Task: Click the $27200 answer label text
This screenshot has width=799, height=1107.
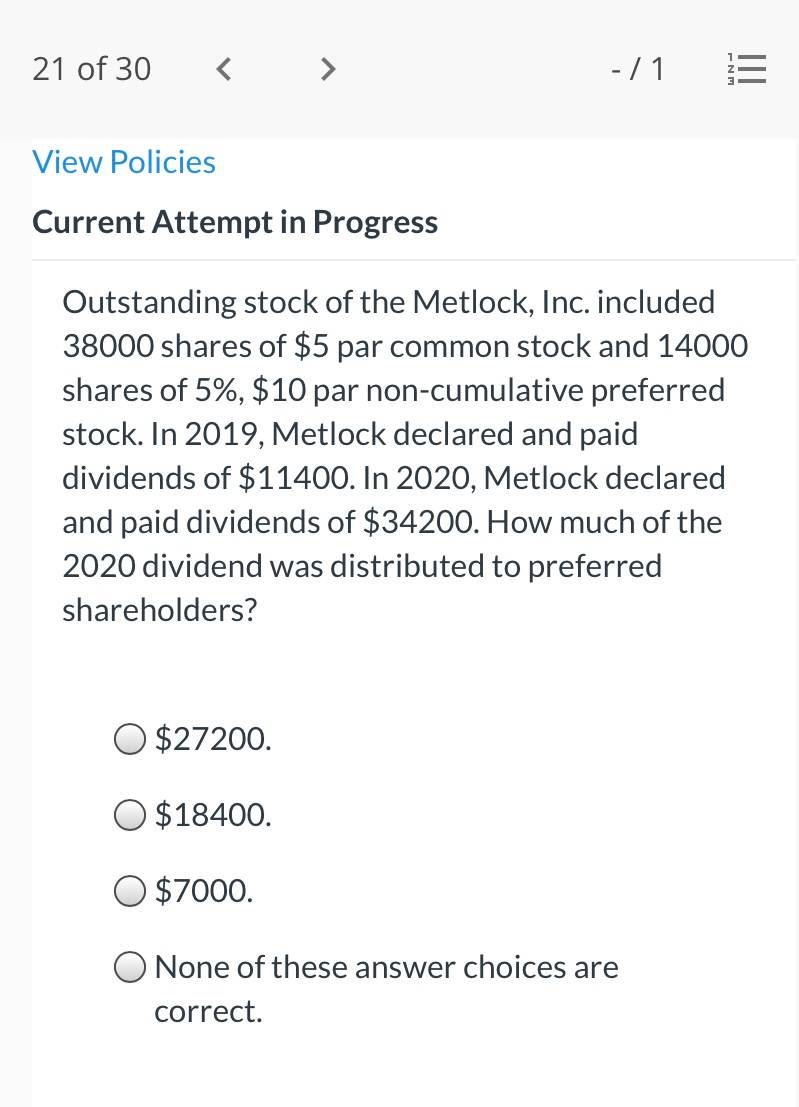Action: coord(213,738)
